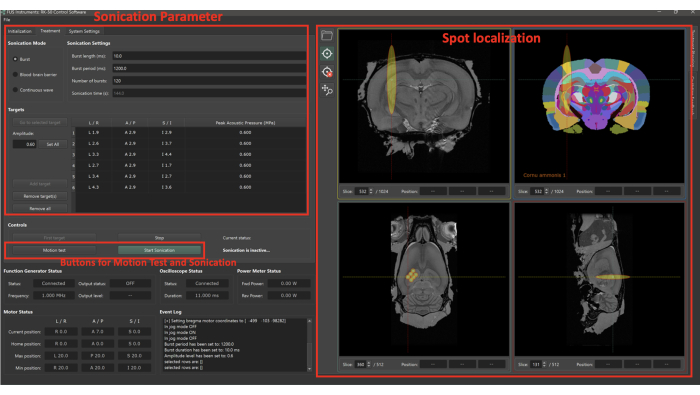Select target row 4 (L 2.7)
This screenshot has height=395, width=700.
pos(191,165)
